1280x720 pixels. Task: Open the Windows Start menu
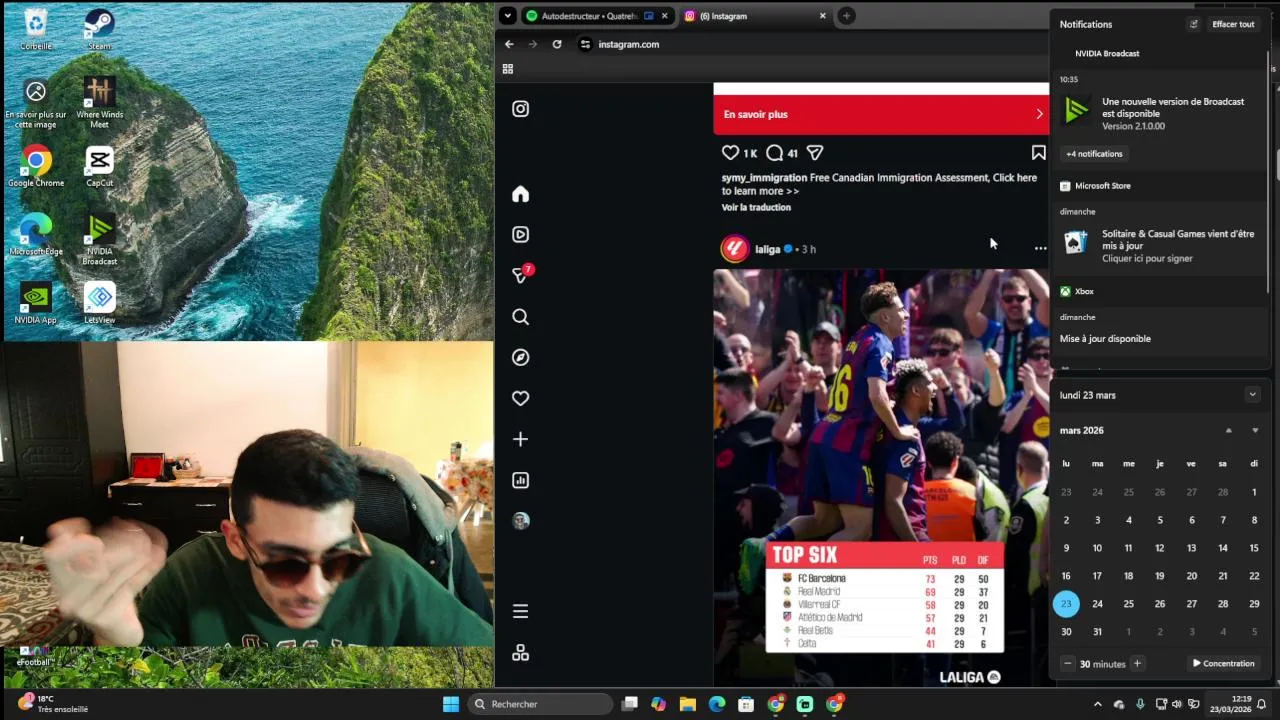tap(451, 704)
